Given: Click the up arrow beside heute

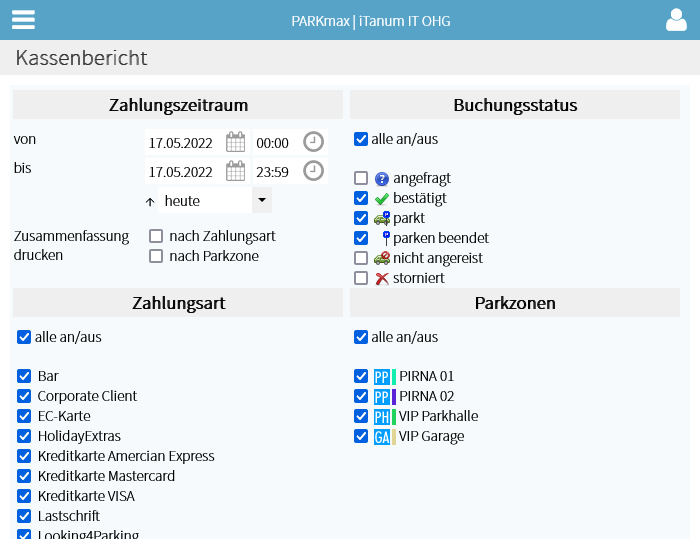Looking at the screenshot, I should (150, 202).
